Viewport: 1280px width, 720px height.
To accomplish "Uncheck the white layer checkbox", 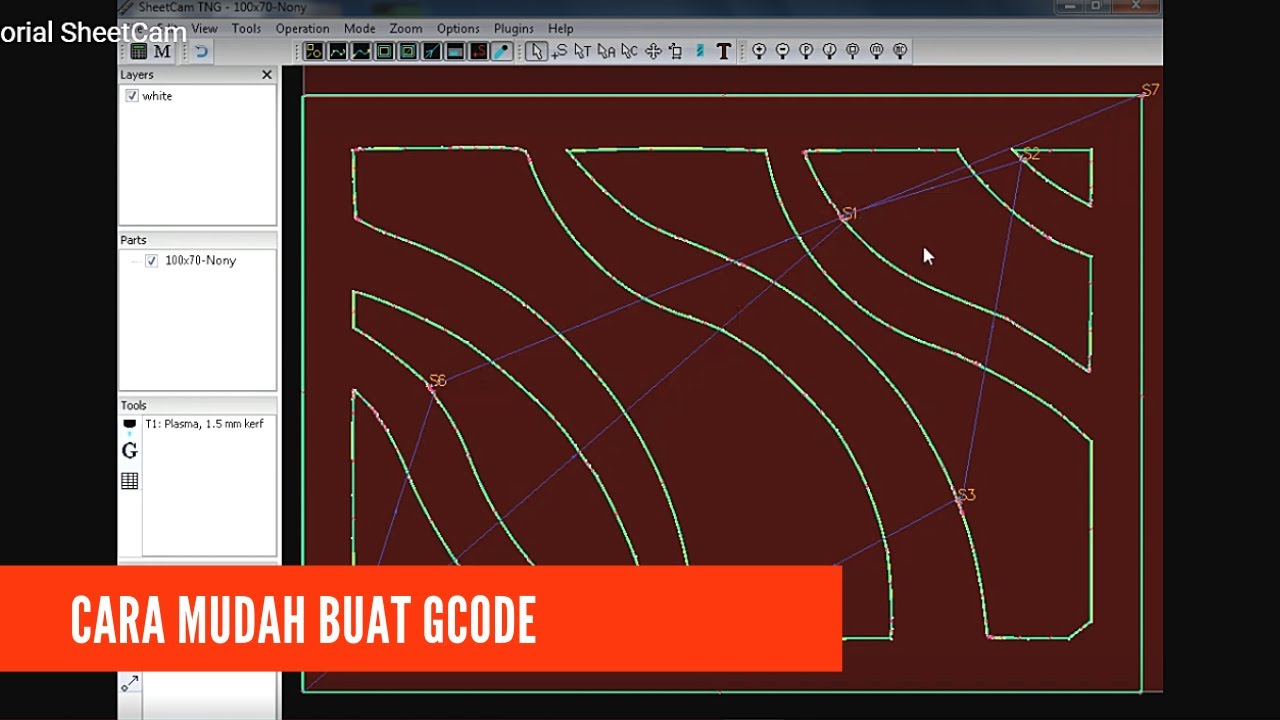I will click(x=132, y=96).
